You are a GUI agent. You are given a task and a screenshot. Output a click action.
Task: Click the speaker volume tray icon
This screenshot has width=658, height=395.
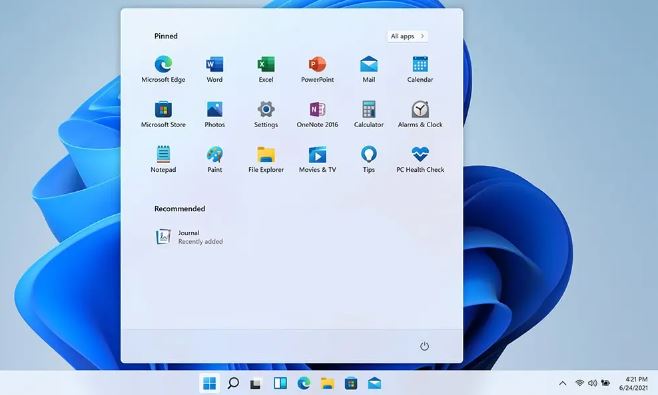(x=592, y=383)
